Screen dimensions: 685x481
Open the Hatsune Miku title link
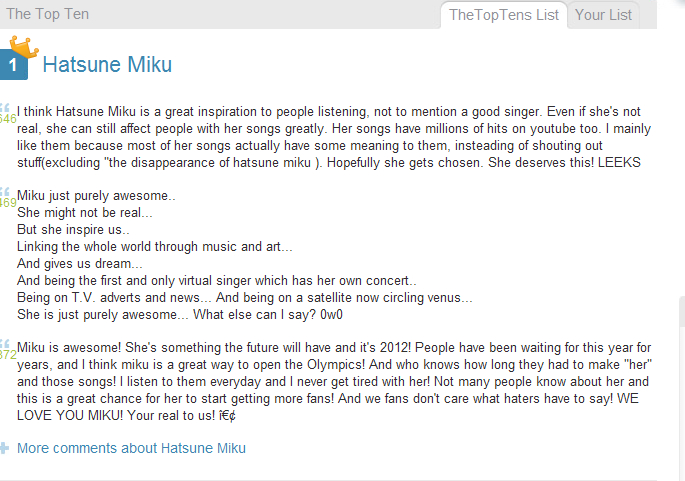108,66
